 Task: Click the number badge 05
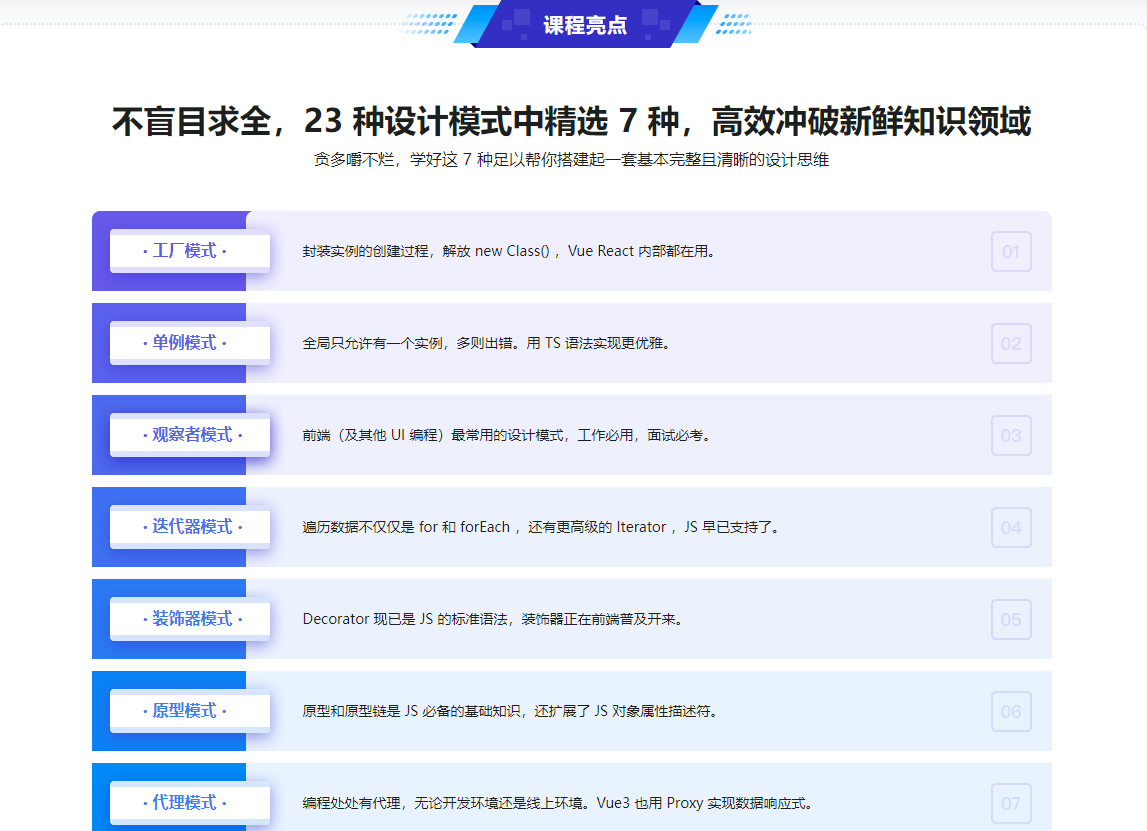[x=1011, y=619]
